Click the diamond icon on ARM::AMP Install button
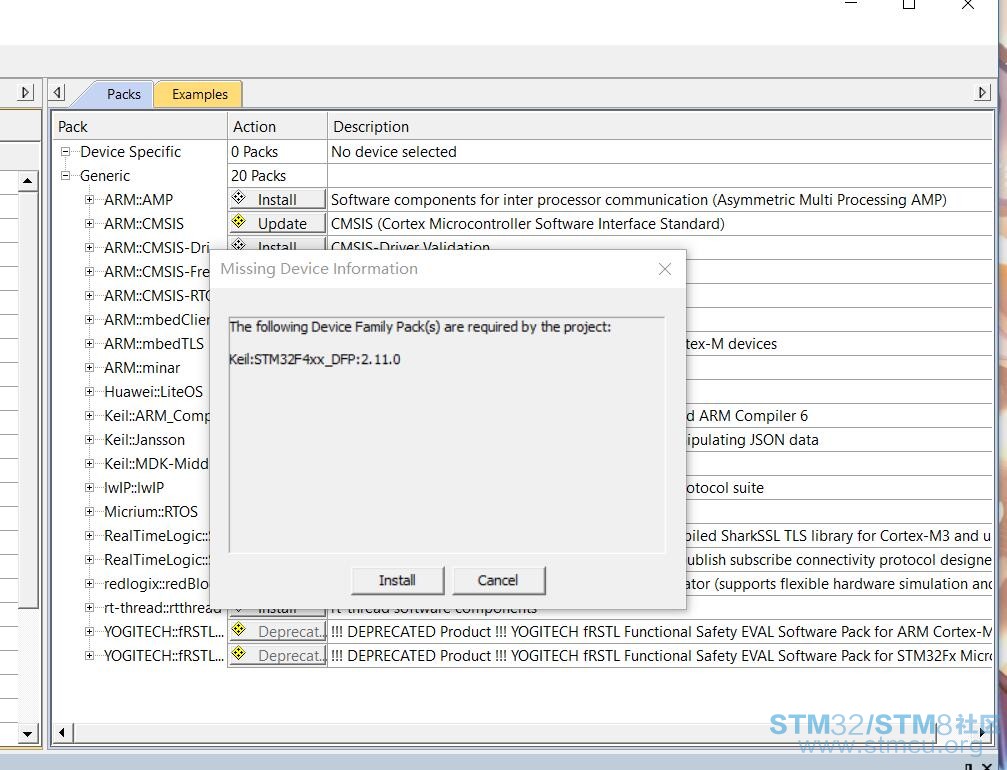This screenshot has height=770, width=1007. coord(239,198)
